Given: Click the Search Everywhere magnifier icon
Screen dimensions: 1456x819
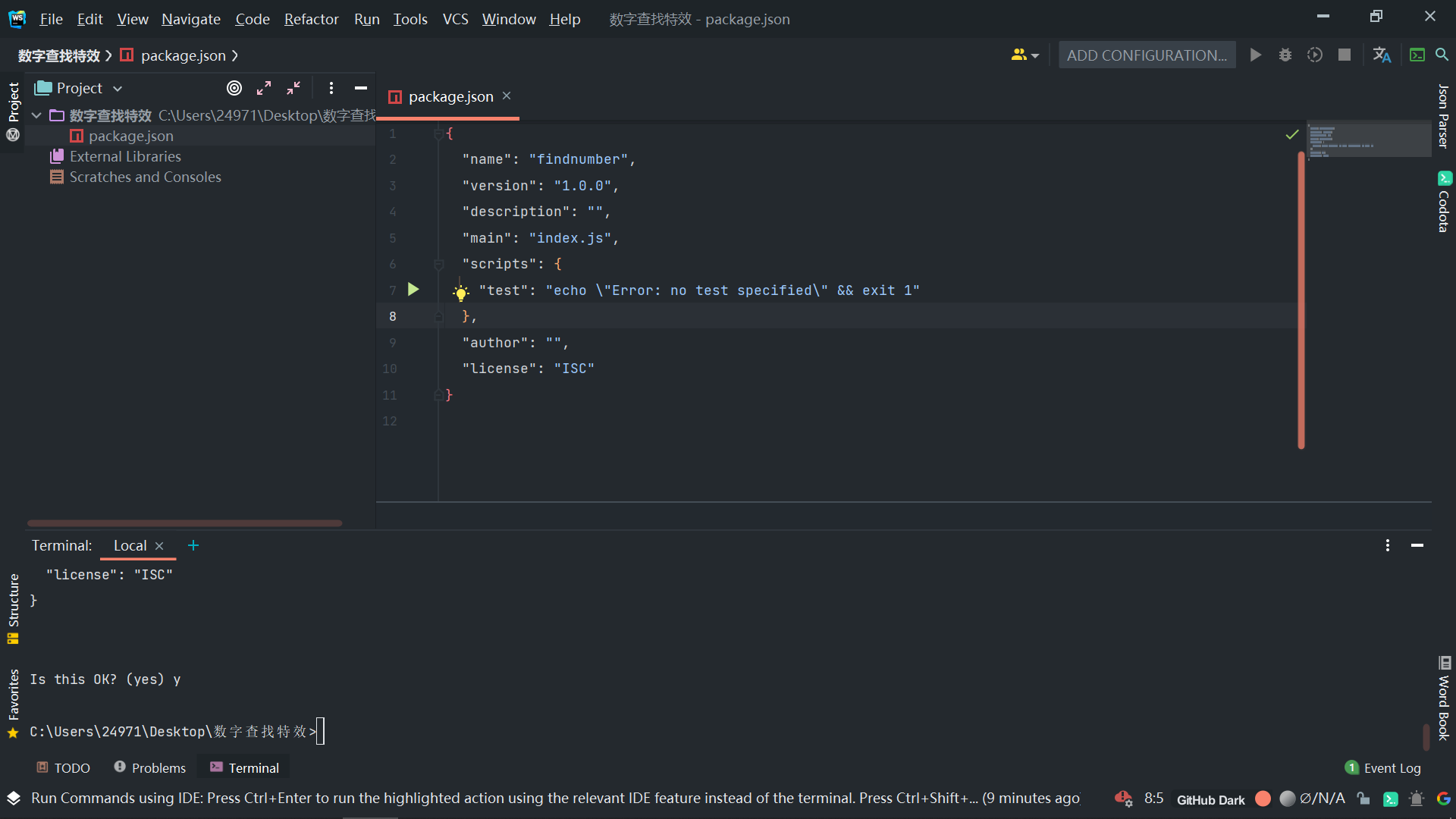Looking at the screenshot, I should pyautogui.click(x=1442, y=55).
